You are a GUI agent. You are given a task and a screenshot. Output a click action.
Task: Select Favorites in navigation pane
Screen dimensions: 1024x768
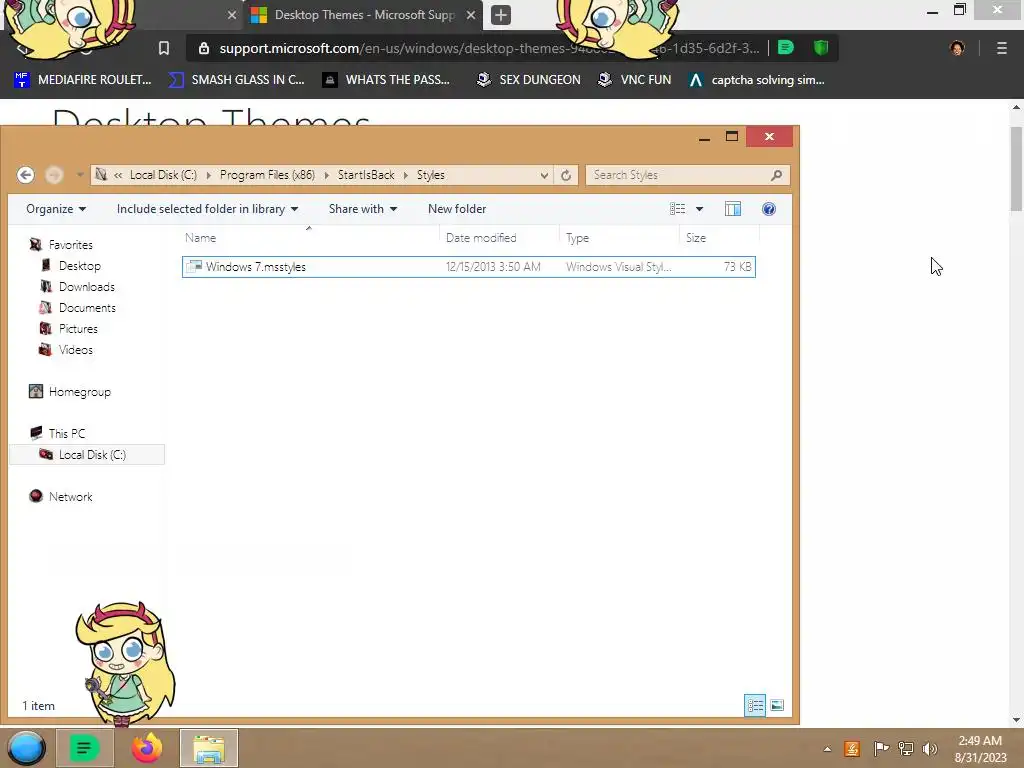tap(71, 245)
